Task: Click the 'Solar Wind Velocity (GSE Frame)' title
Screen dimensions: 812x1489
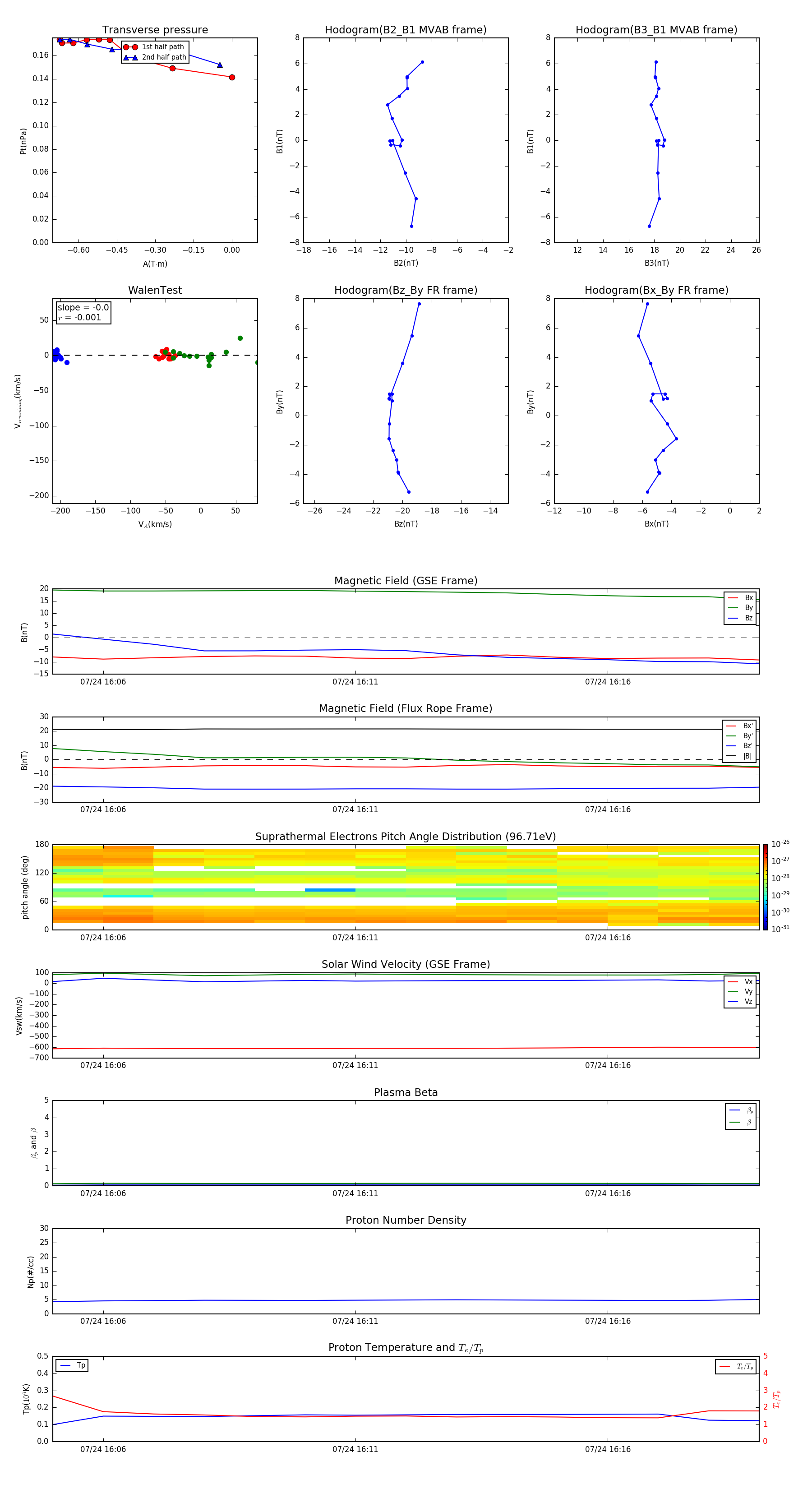Action: click(406, 964)
